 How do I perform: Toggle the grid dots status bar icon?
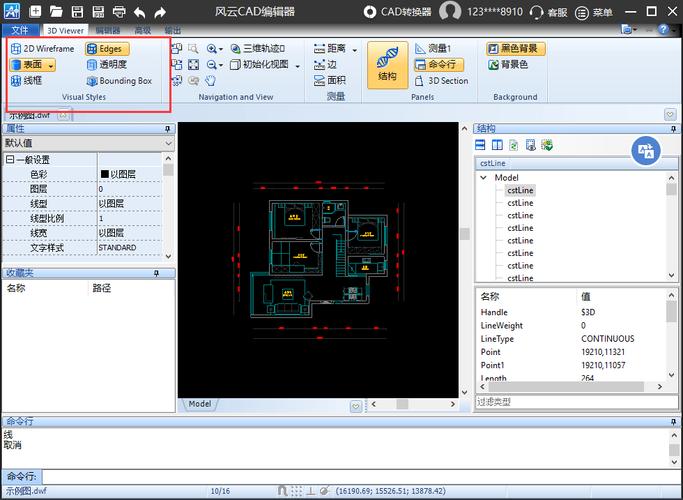coord(297,491)
